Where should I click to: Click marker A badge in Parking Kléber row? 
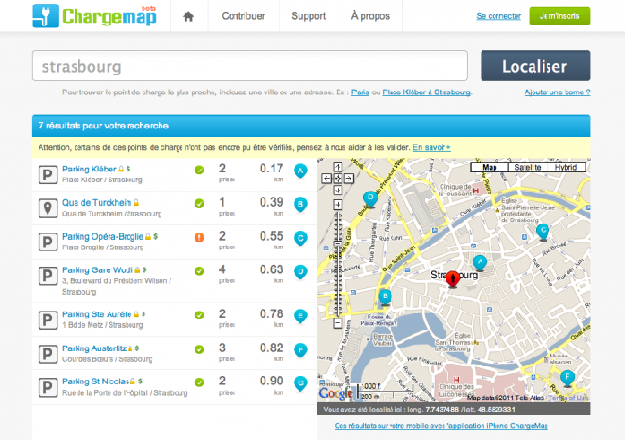pos(301,171)
